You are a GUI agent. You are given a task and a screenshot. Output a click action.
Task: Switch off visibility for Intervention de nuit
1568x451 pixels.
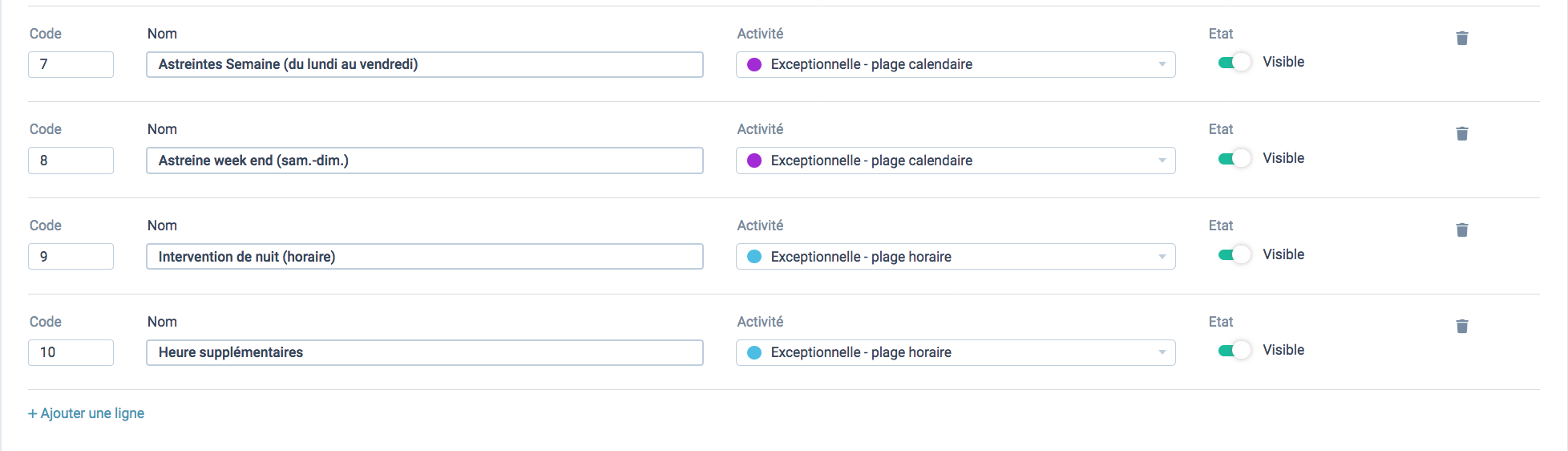[1235, 255]
